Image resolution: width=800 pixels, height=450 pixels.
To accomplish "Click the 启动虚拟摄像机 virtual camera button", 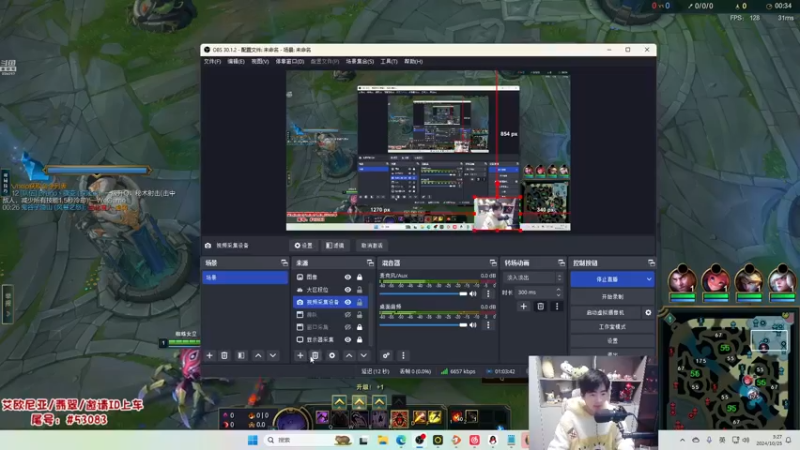I will (606, 312).
